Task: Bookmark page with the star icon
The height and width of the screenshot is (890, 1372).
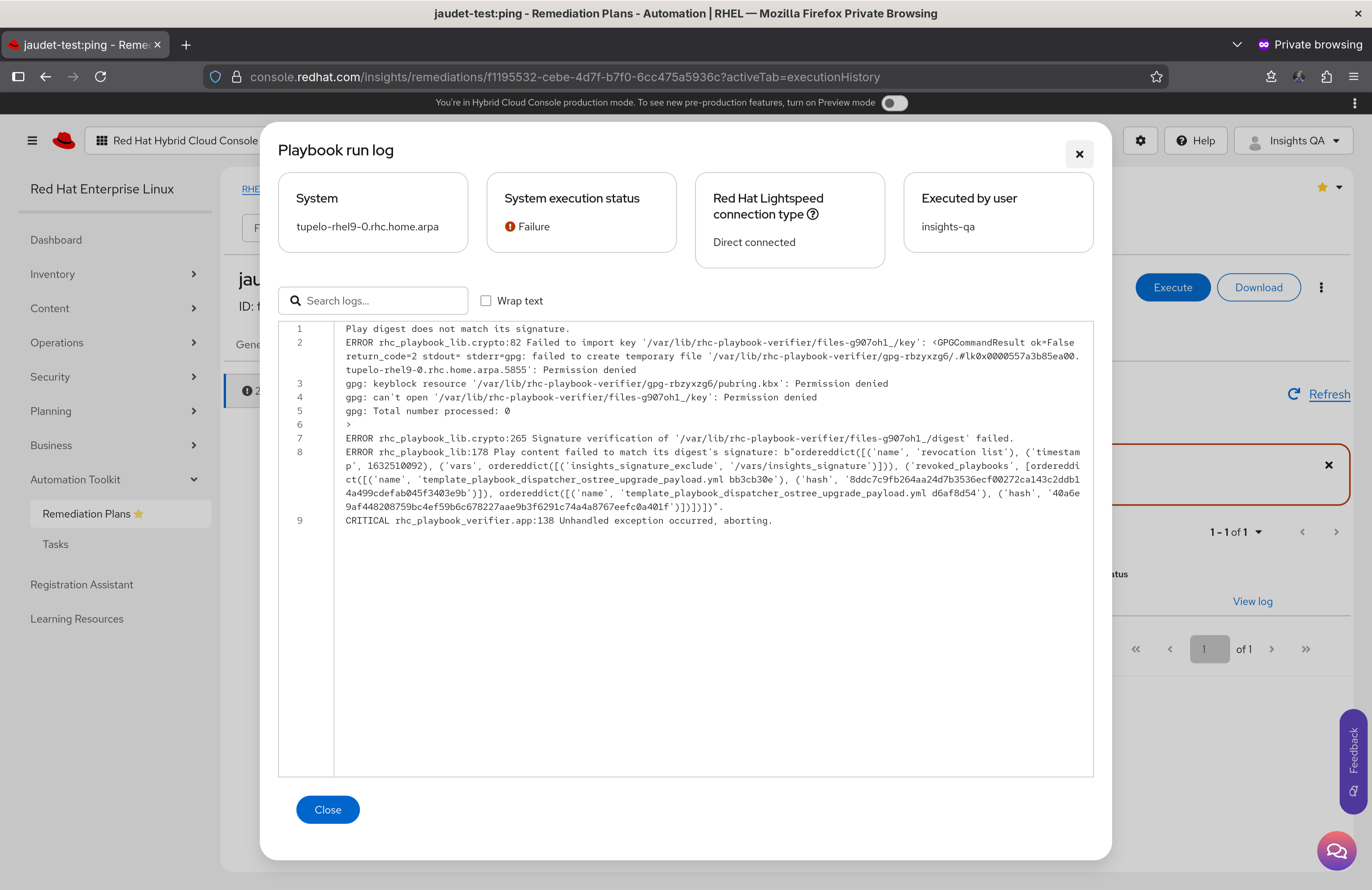Action: [x=1156, y=77]
